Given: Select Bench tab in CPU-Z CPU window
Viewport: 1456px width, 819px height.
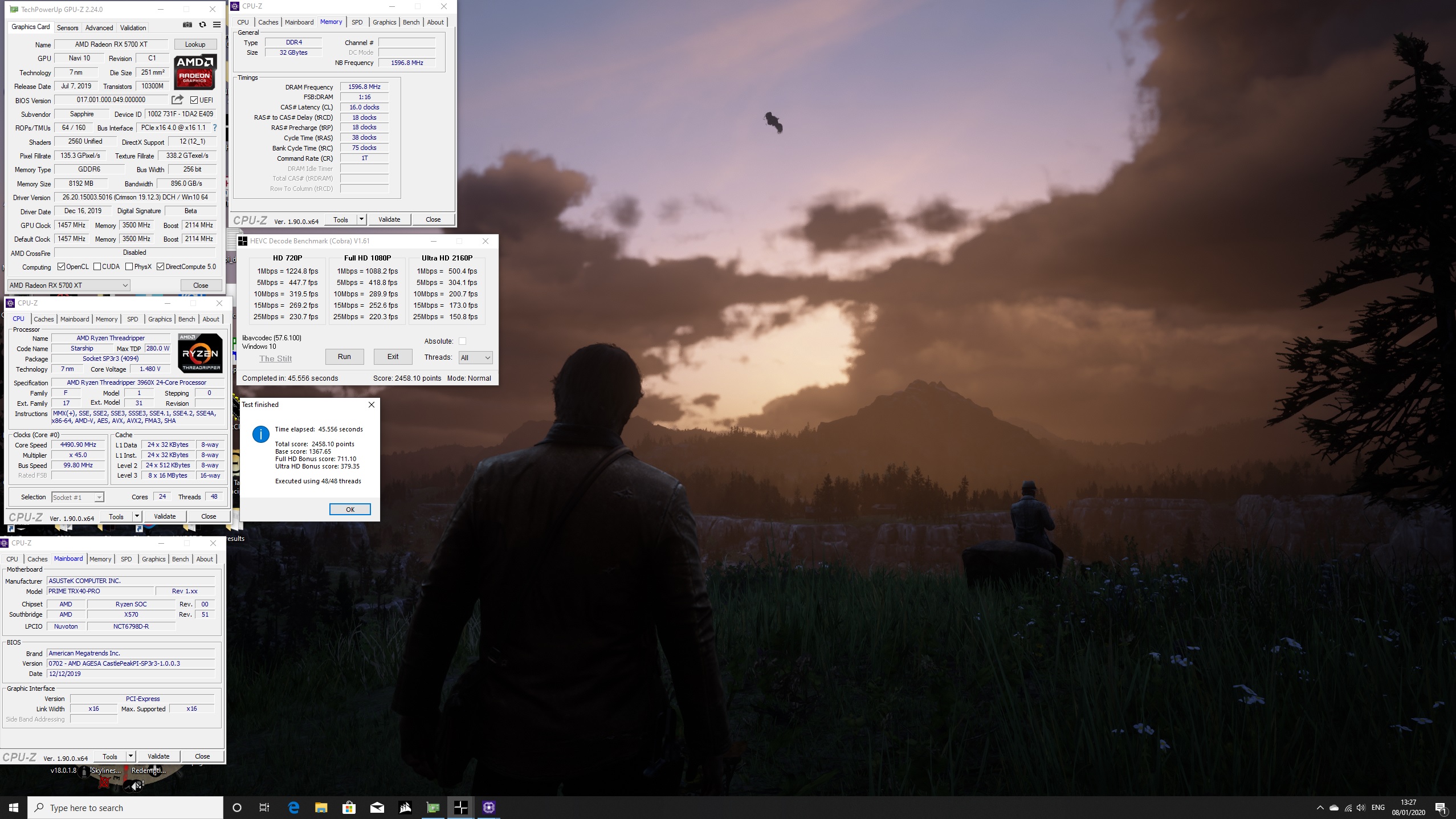Looking at the screenshot, I should pyautogui.click(x=186, y=319).
